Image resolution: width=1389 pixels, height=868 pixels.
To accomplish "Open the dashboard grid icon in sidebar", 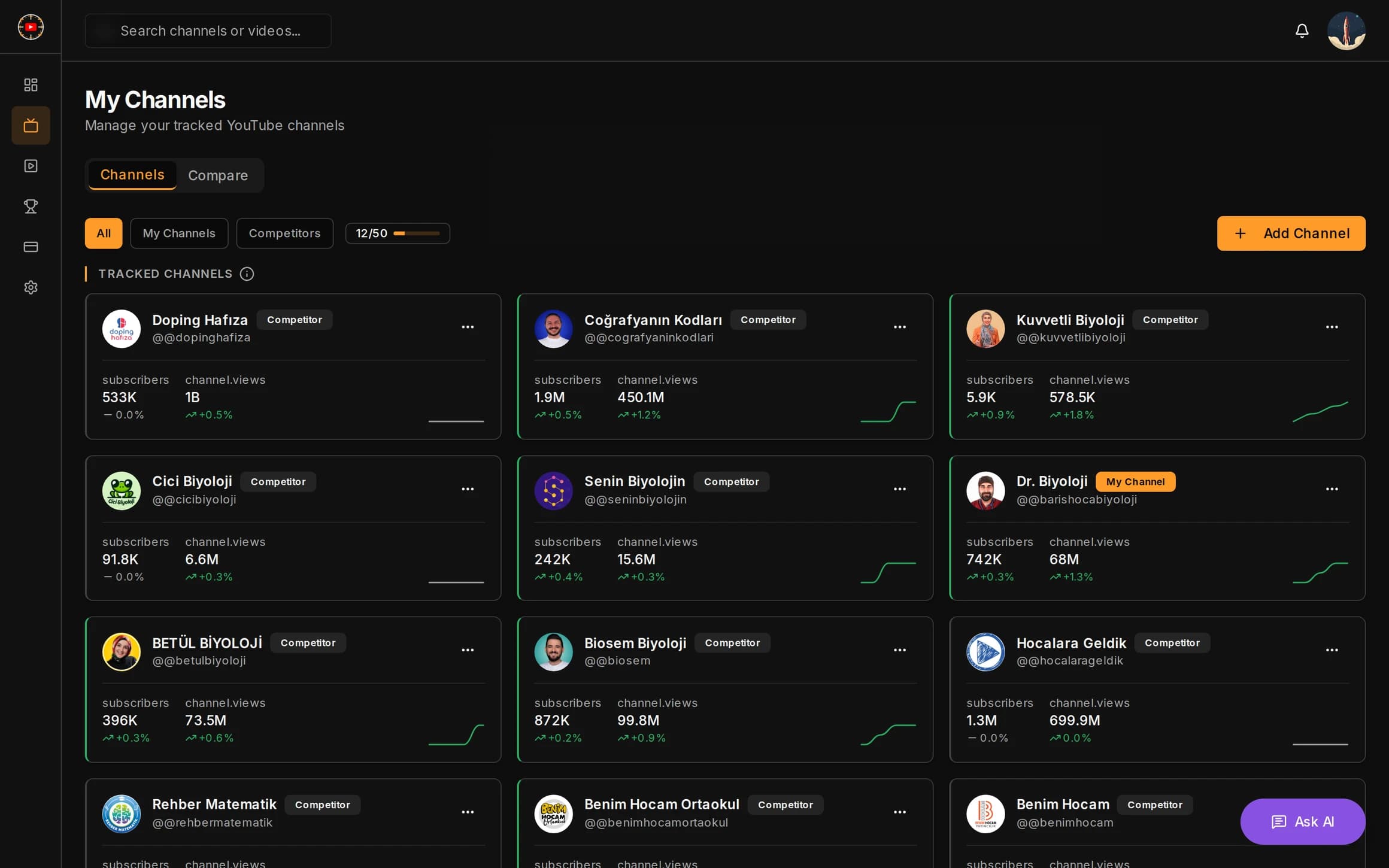I will coord(31,85).
